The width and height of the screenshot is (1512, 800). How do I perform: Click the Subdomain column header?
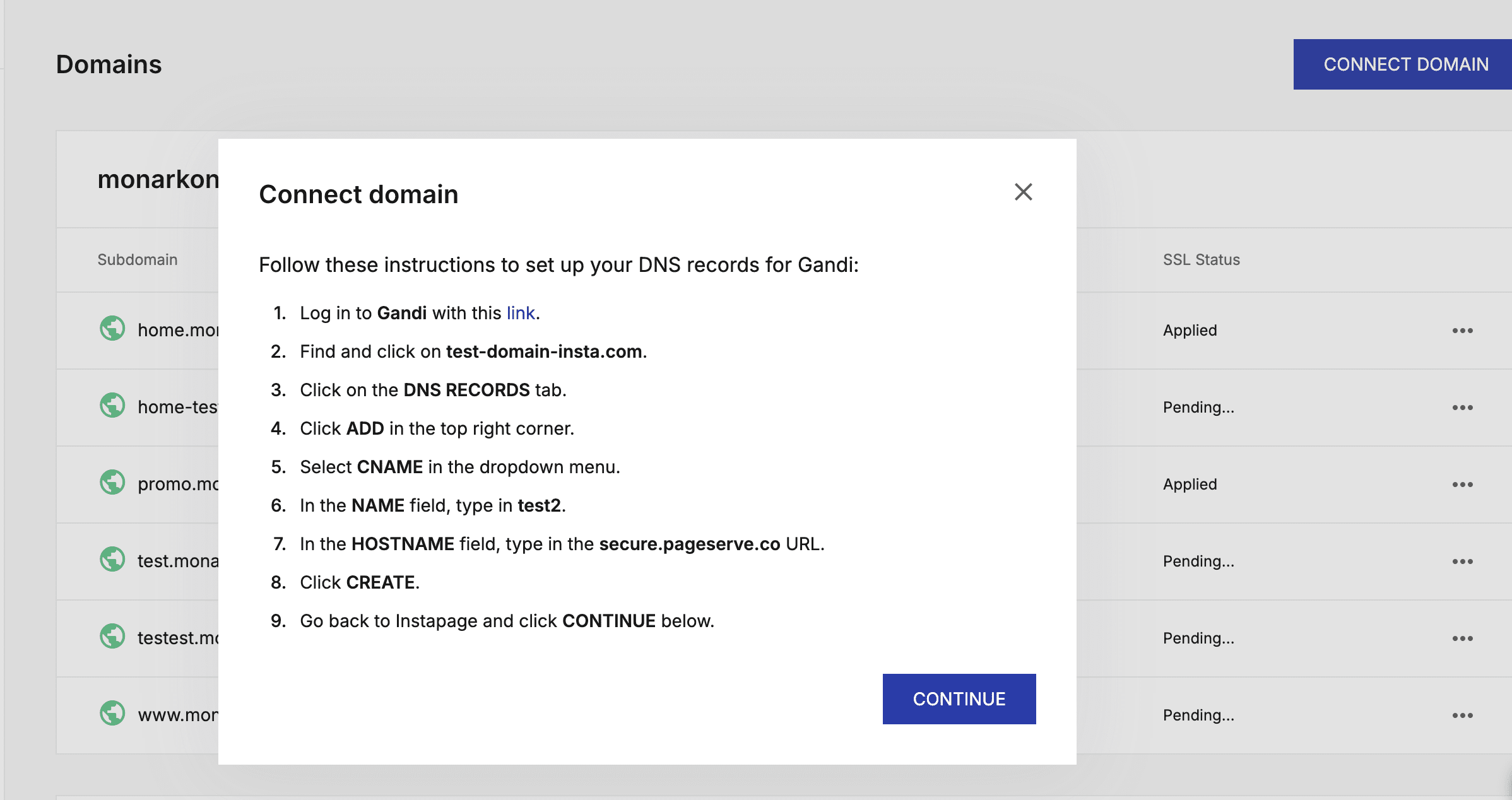tap(137, 259)
